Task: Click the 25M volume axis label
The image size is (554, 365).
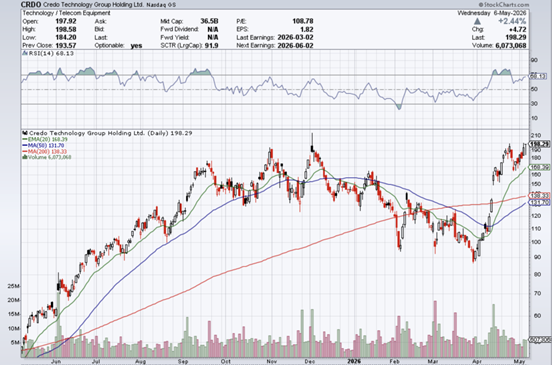Action: (13, 286)
